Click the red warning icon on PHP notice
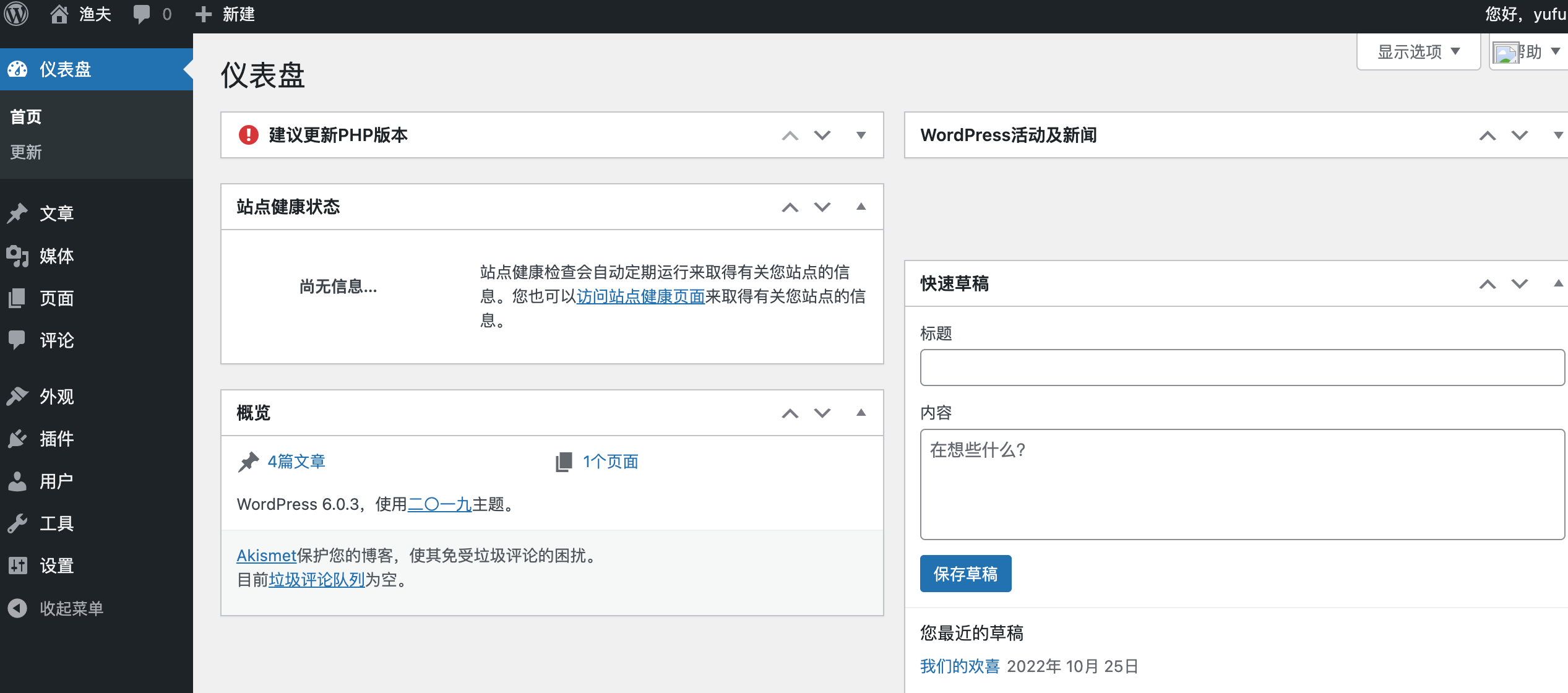 pos(249,135)
